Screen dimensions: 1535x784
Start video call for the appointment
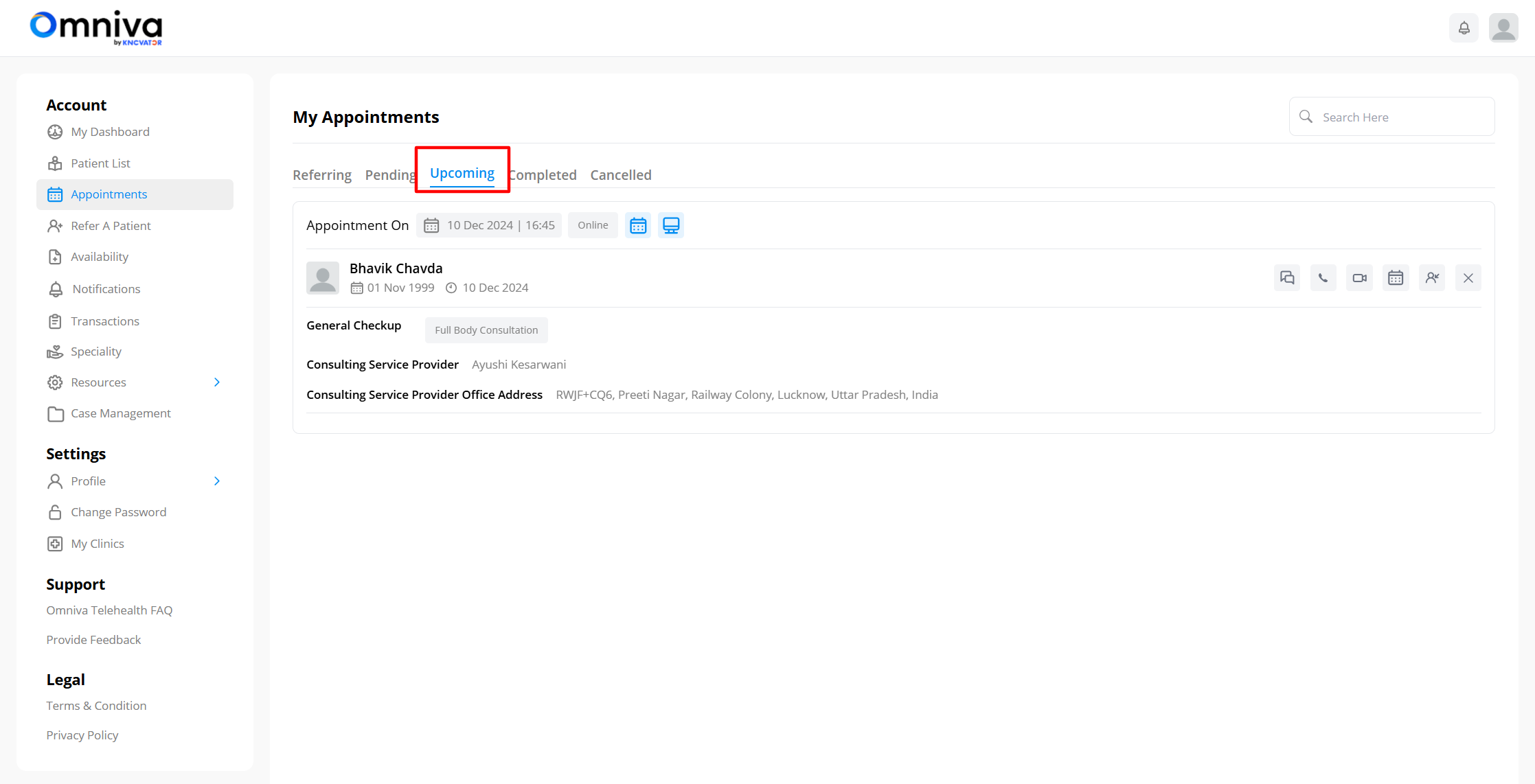coord(1359,278)
